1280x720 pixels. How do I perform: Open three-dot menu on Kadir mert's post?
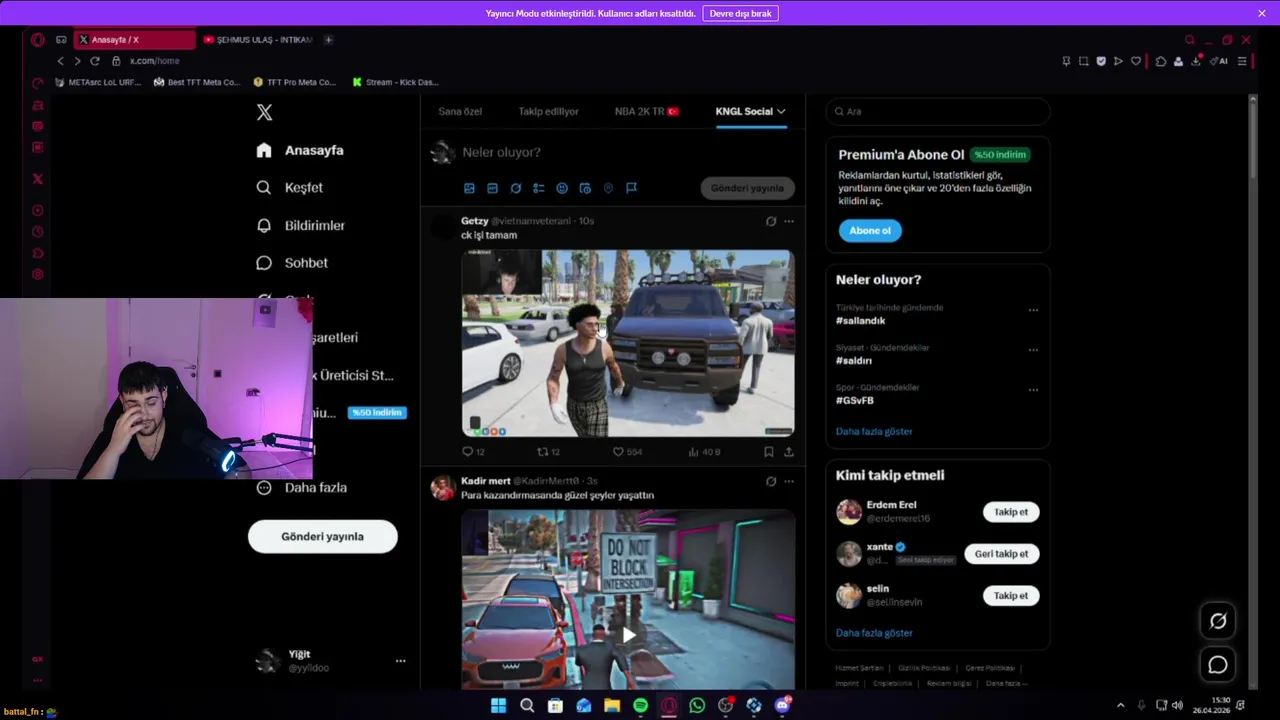(789, 481)
